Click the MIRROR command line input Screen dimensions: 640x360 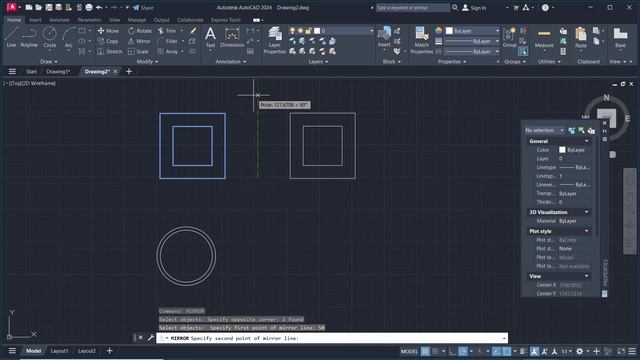click(332, 338)
